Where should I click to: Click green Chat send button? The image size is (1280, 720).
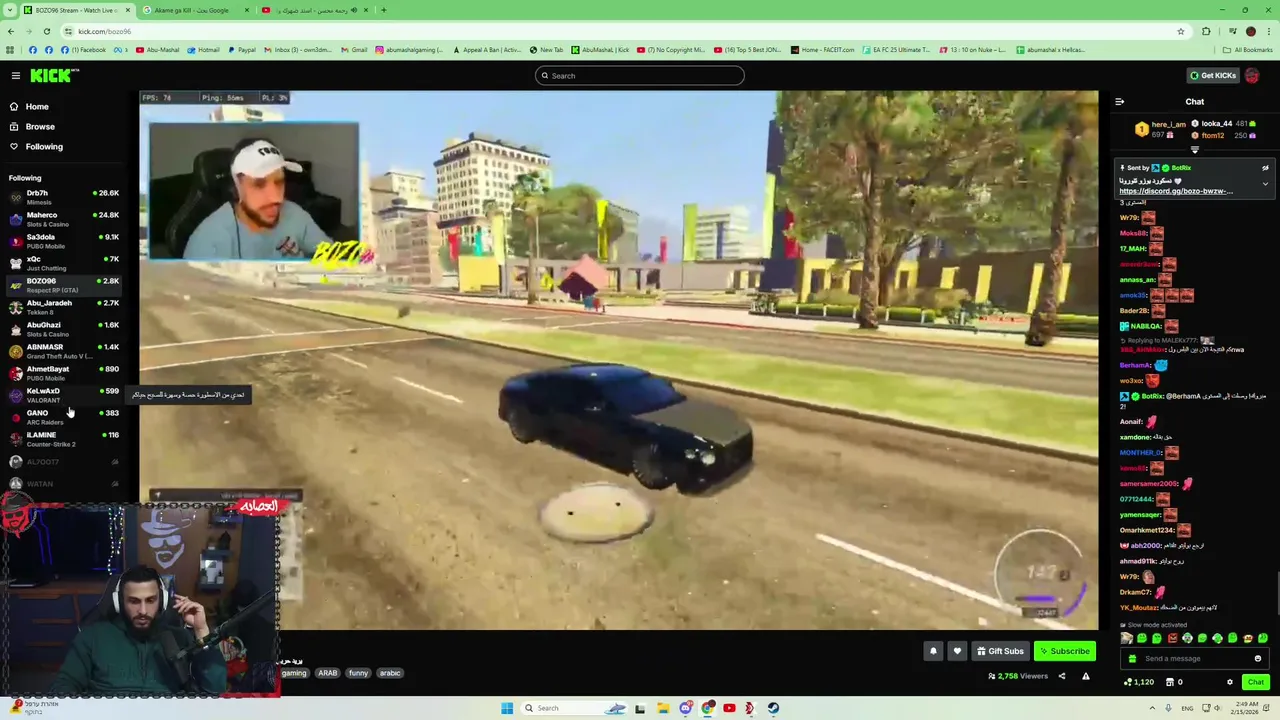pos(1256,682)
